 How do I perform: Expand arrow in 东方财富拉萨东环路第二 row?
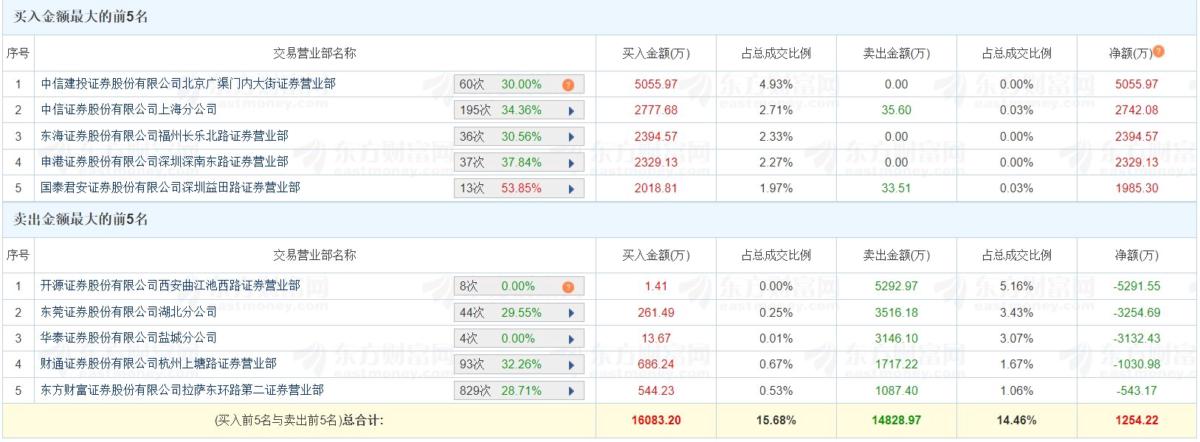(x=571, y=390)
